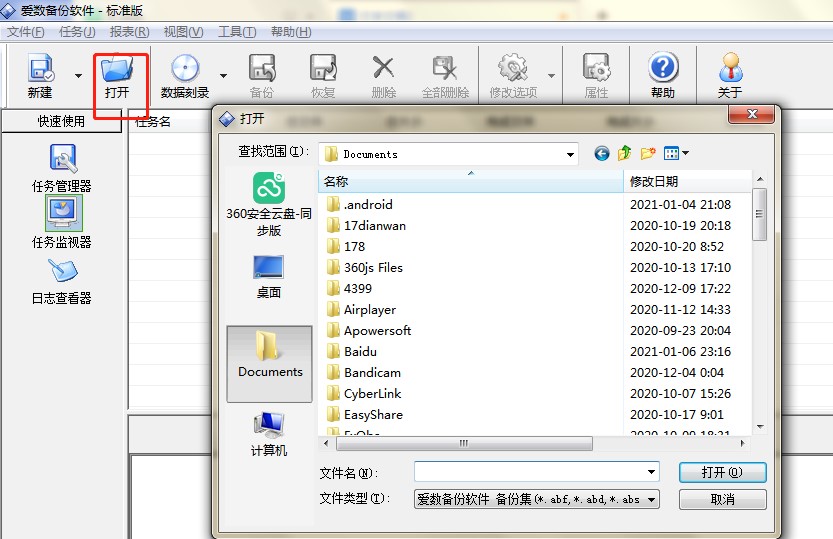Click the up one level folder icon
This screenshot has width=833, height=539.
[625, 153]
